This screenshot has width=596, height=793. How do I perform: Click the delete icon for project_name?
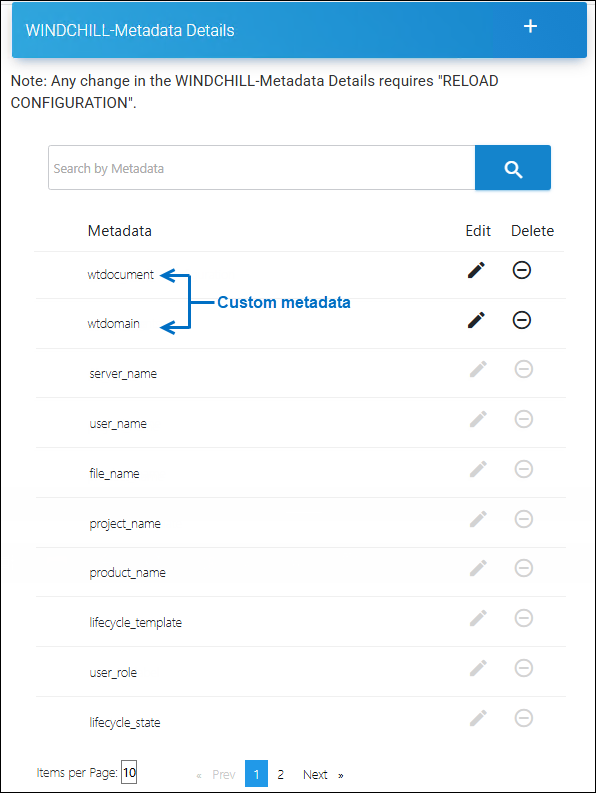click(x=524, y=519)
